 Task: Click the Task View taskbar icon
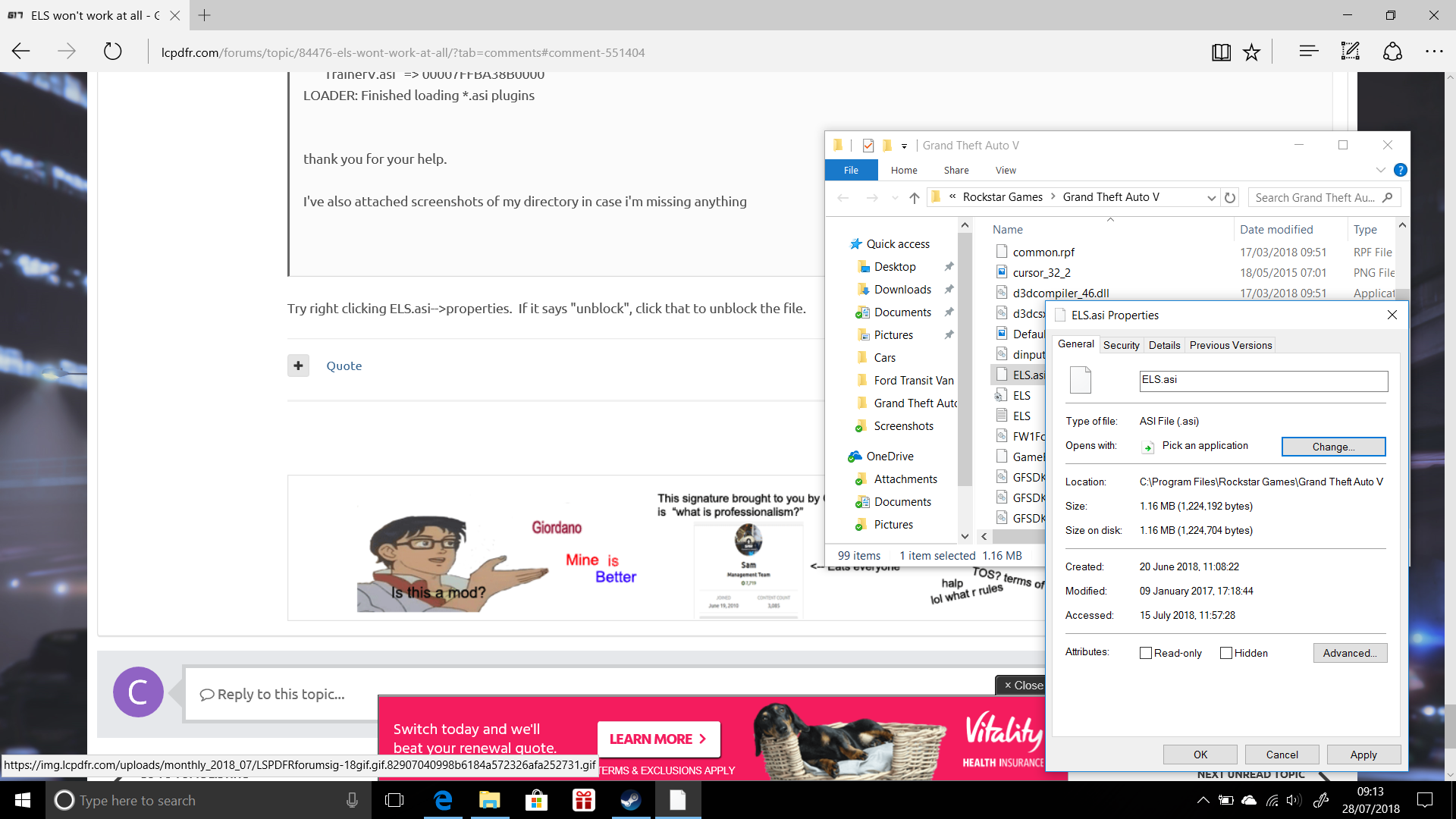click(394, 800)
